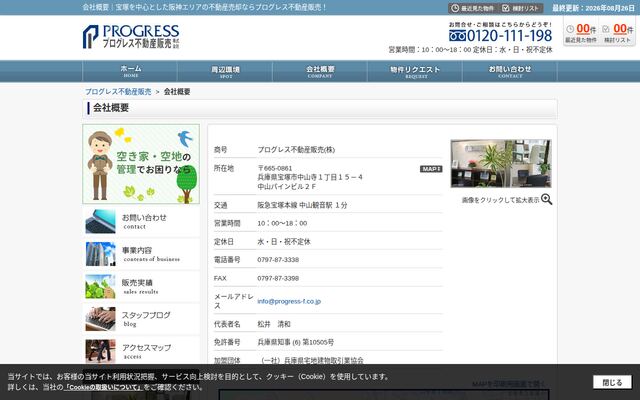
Task: Open recently viewed properties in top bar
Action: point(473,8)
